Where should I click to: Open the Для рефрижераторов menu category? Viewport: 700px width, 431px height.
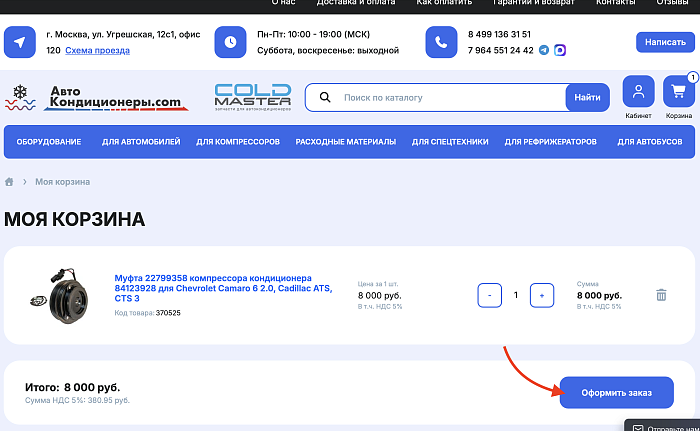[x=550, y=142]
